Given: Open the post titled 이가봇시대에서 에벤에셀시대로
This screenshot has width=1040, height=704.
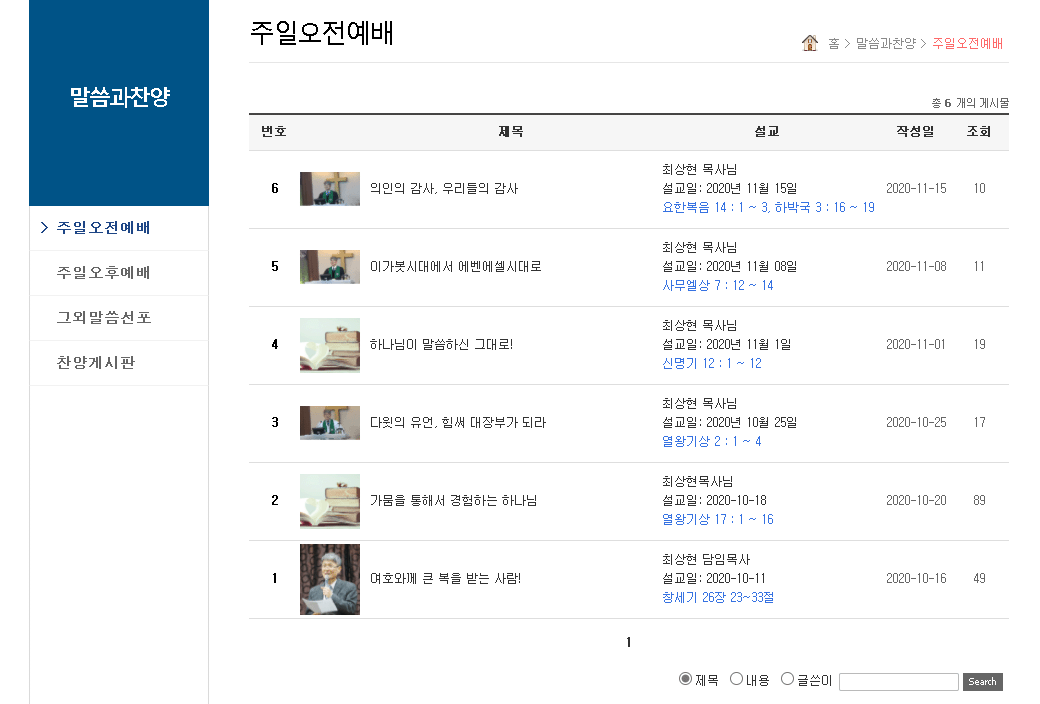Looking at the screenshot, I should pos(456,267).
